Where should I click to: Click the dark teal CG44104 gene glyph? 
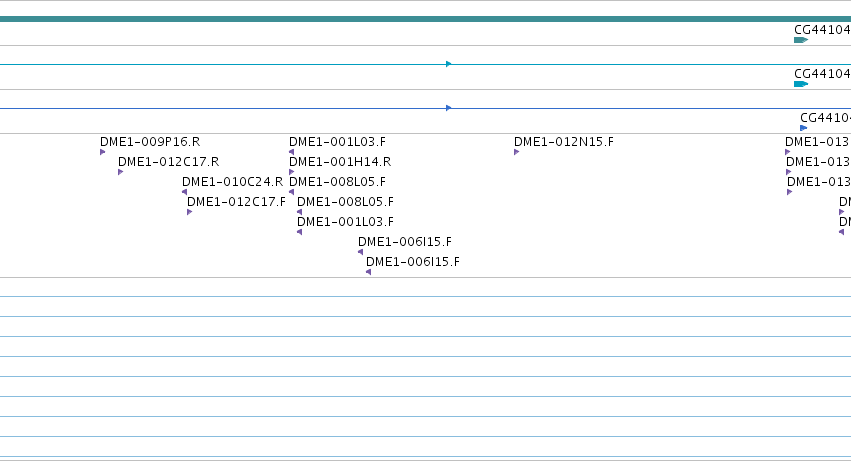coord(801,40)
